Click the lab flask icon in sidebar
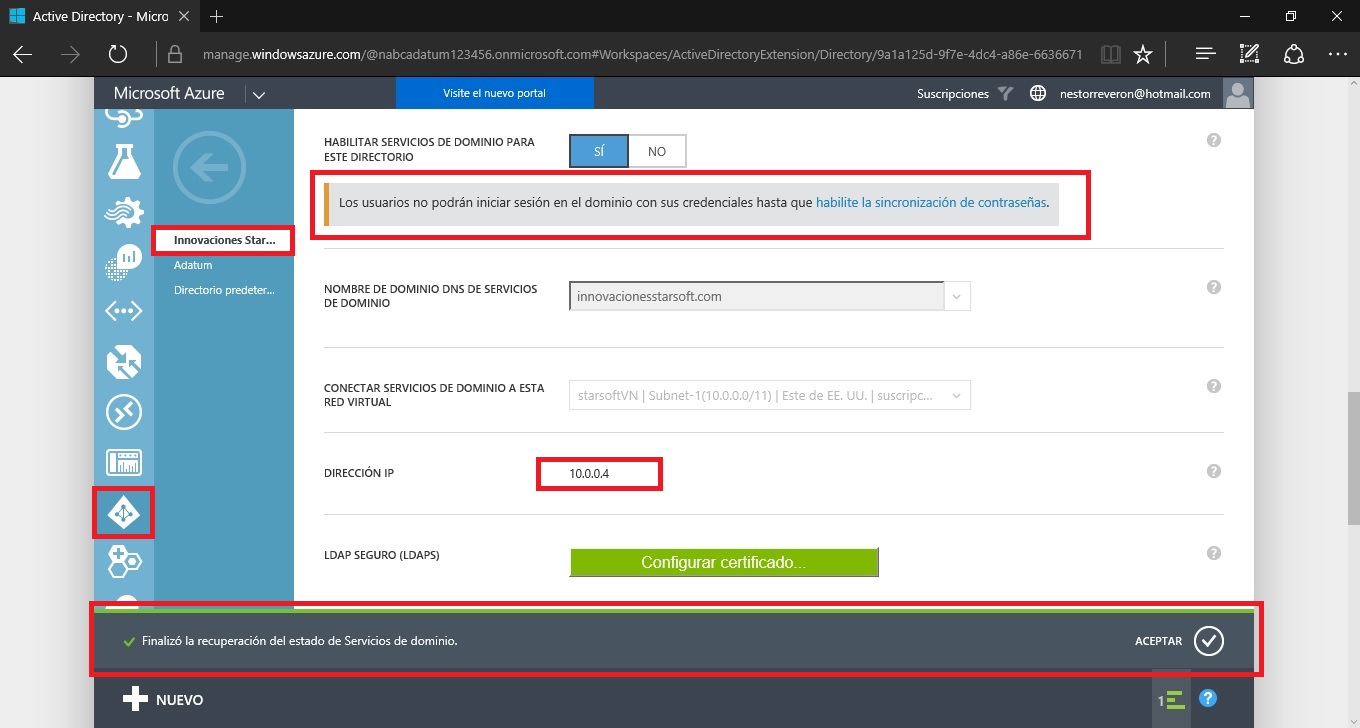 point(124,161)
